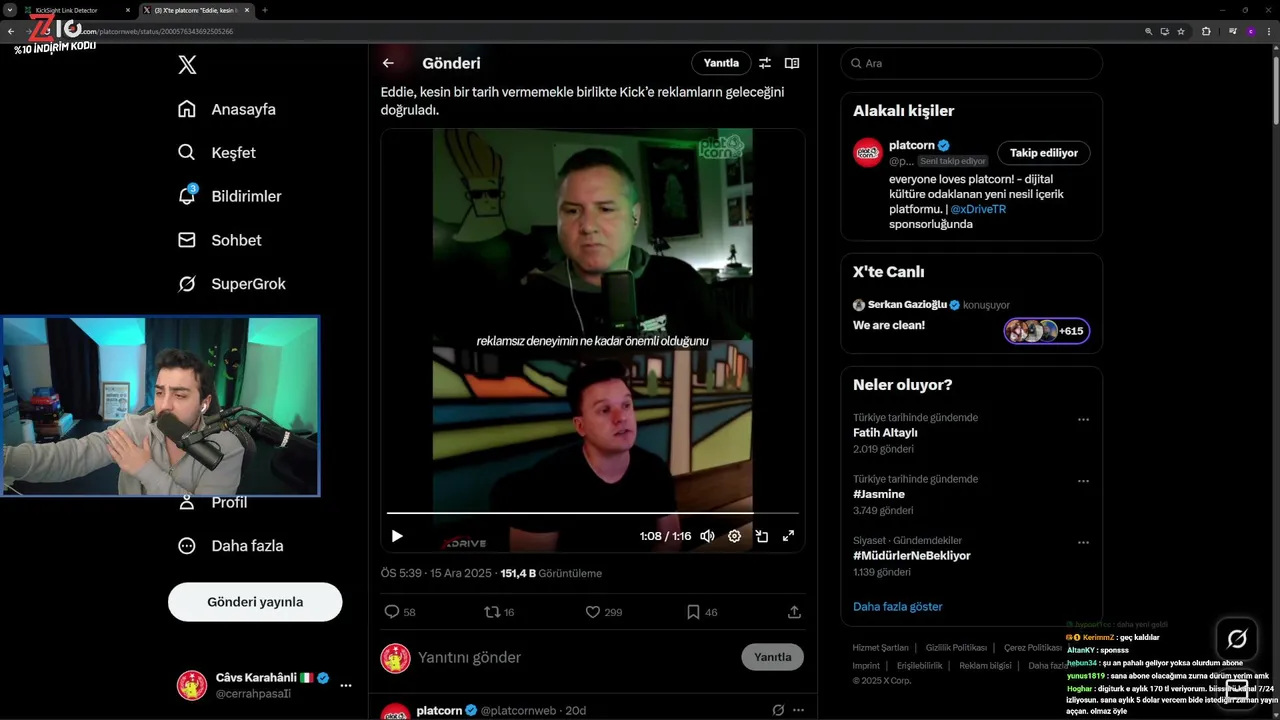Image resolution: width=1280 pixels, height=720 pixels.
Task: Open Daha fazla menu in sidebar
Action: [x=230, y=546]
